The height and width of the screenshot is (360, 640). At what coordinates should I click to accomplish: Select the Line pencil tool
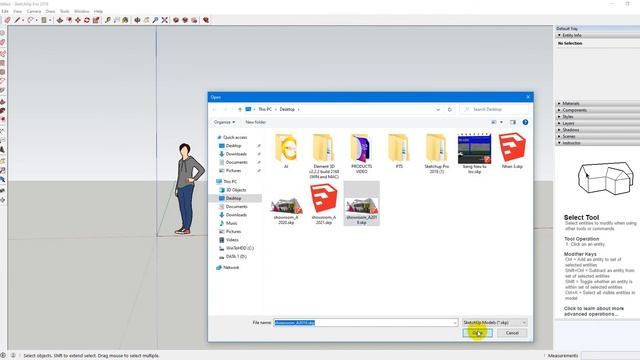click(17, 20)
